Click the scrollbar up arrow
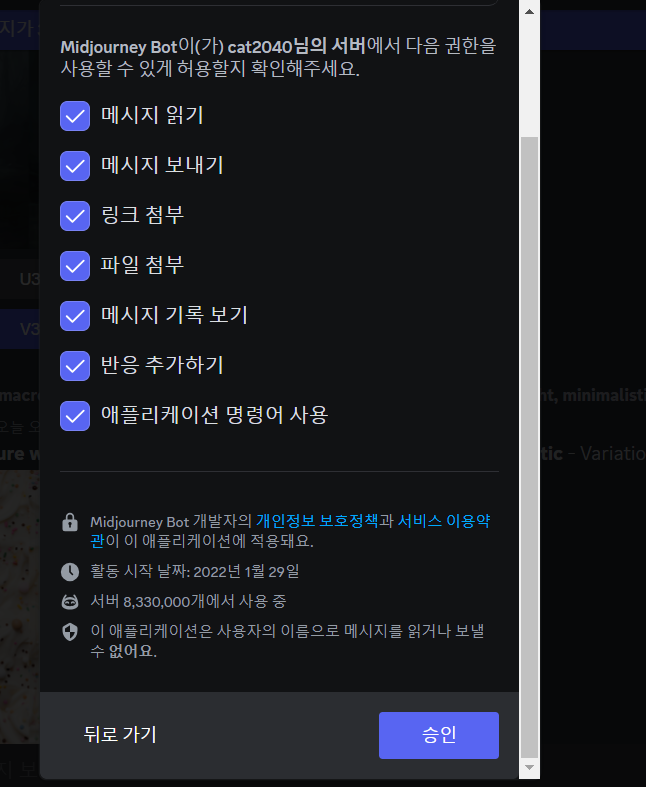Screen dimensions: 646x787 [x=529, y=11]
